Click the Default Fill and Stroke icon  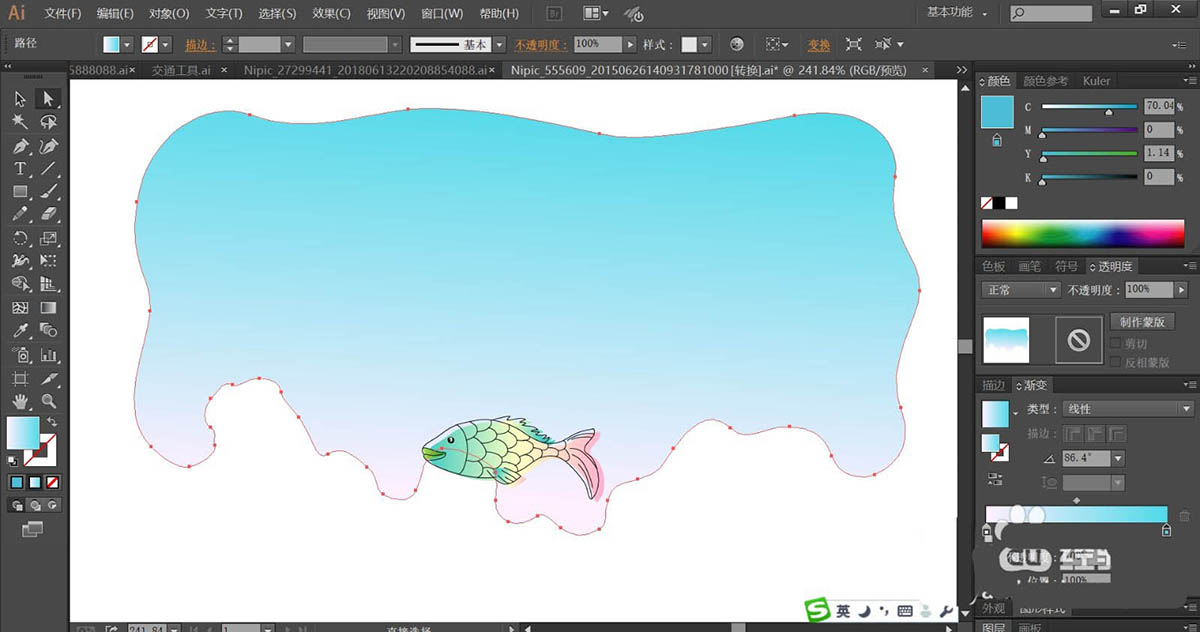click(13, 461)
